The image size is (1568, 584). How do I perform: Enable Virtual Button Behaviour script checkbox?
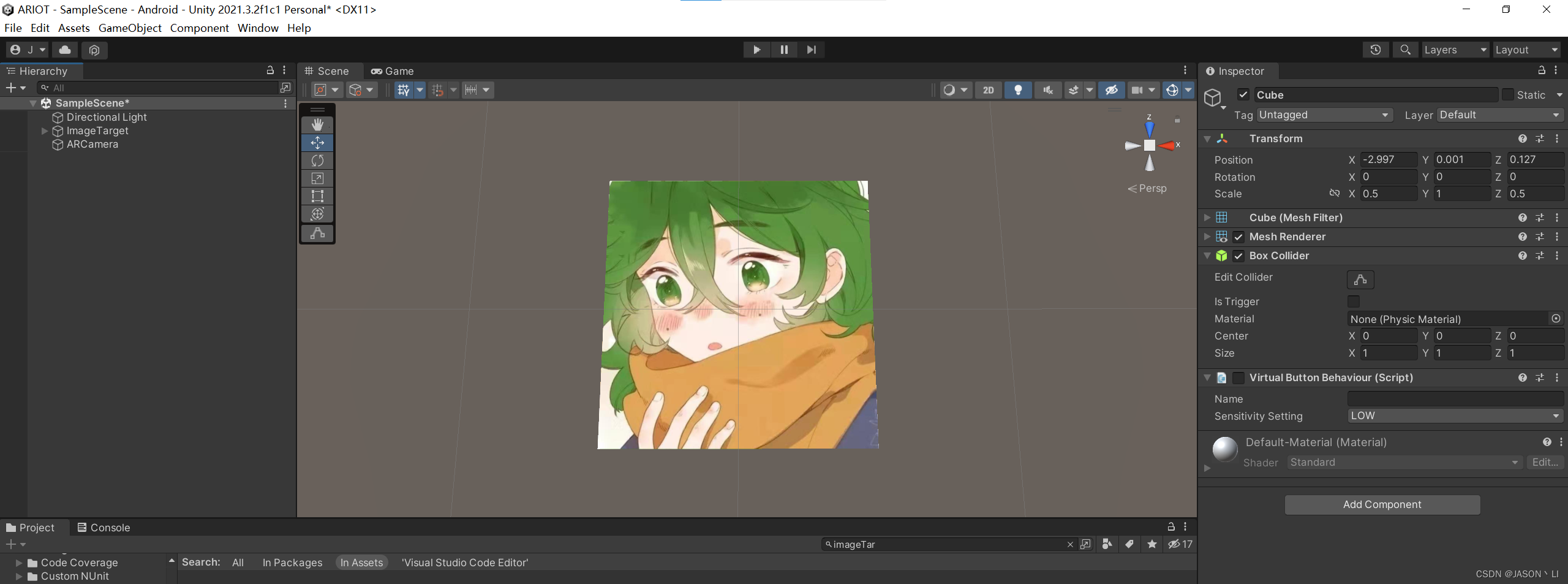point(1238,377)
